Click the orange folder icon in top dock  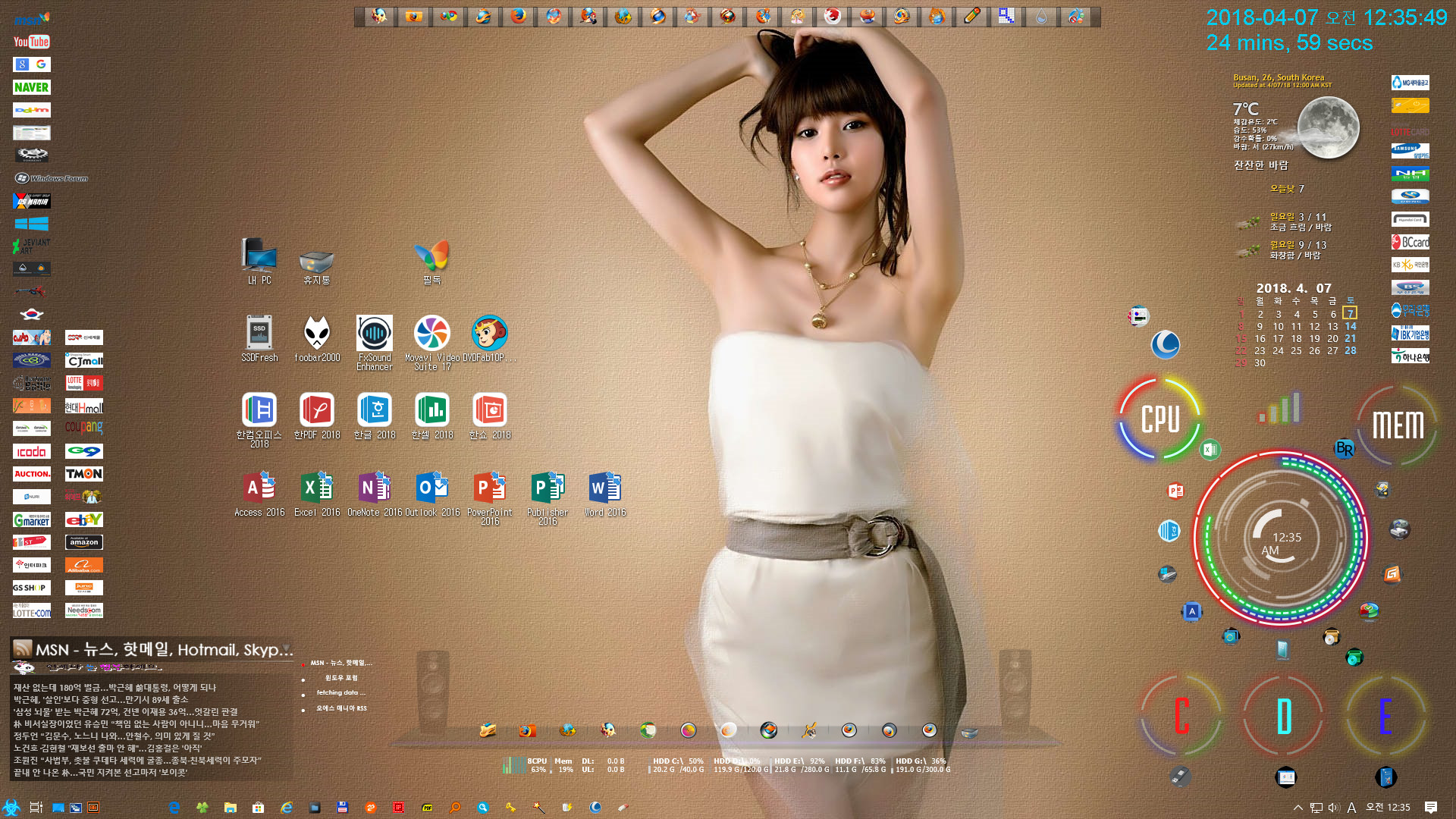(x=414, y=16)
